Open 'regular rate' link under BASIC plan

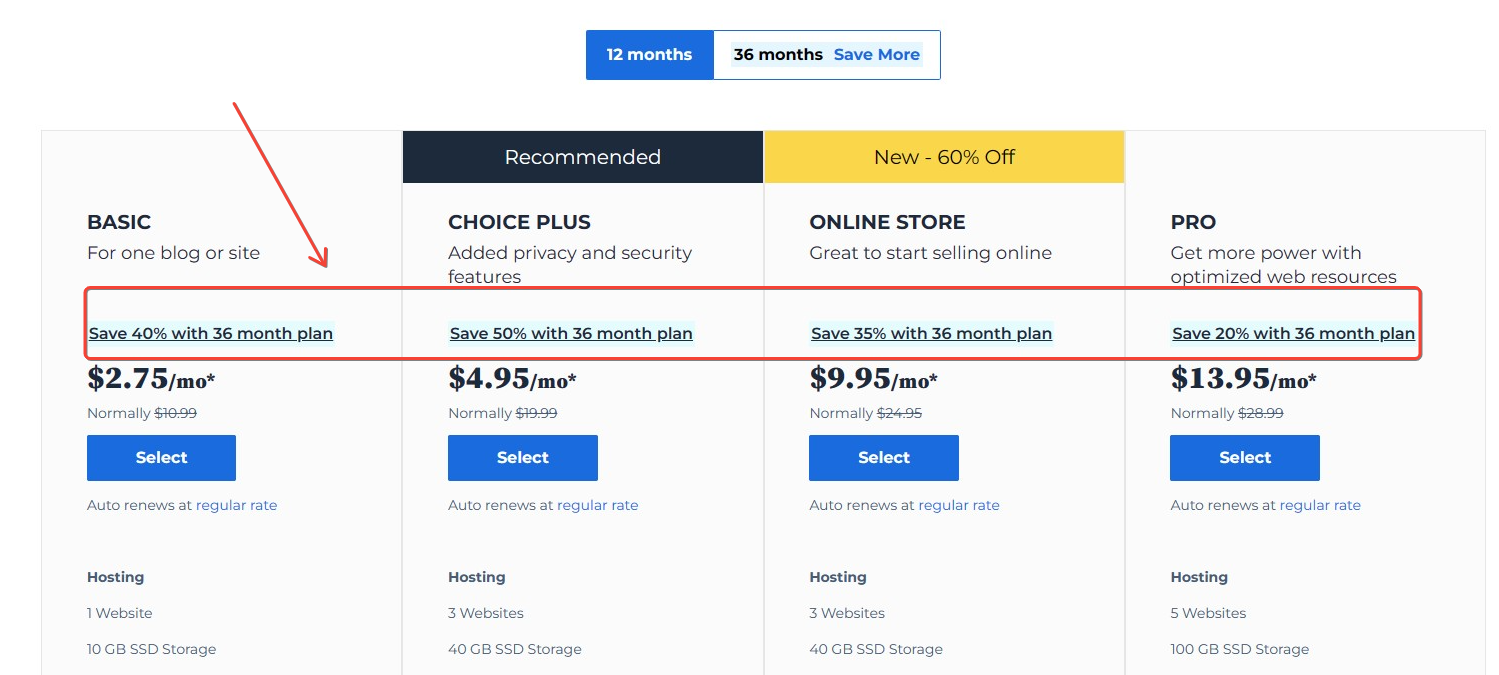click(x=236, y=506)
